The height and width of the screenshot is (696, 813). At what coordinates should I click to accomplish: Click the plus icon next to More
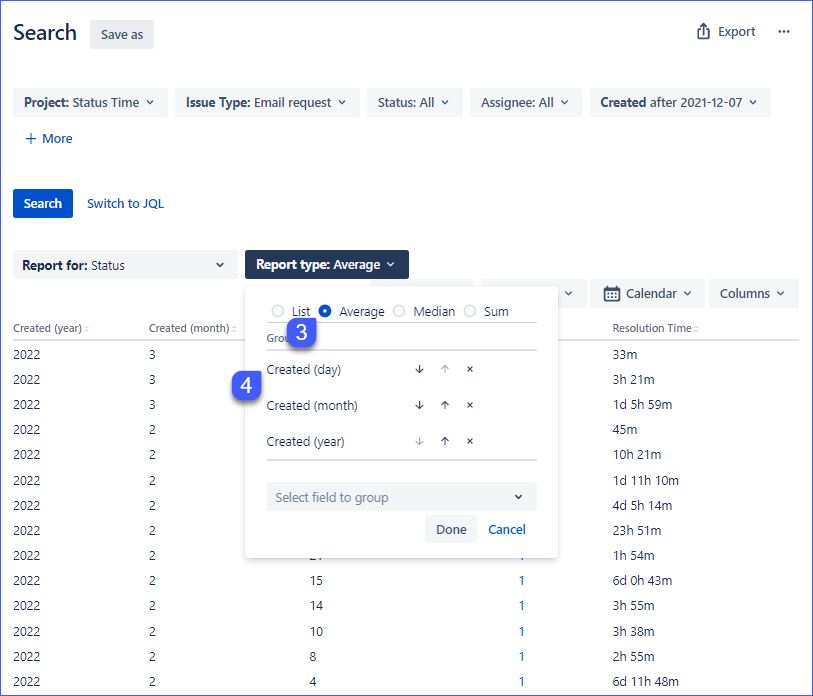click(x=31, y=138)
